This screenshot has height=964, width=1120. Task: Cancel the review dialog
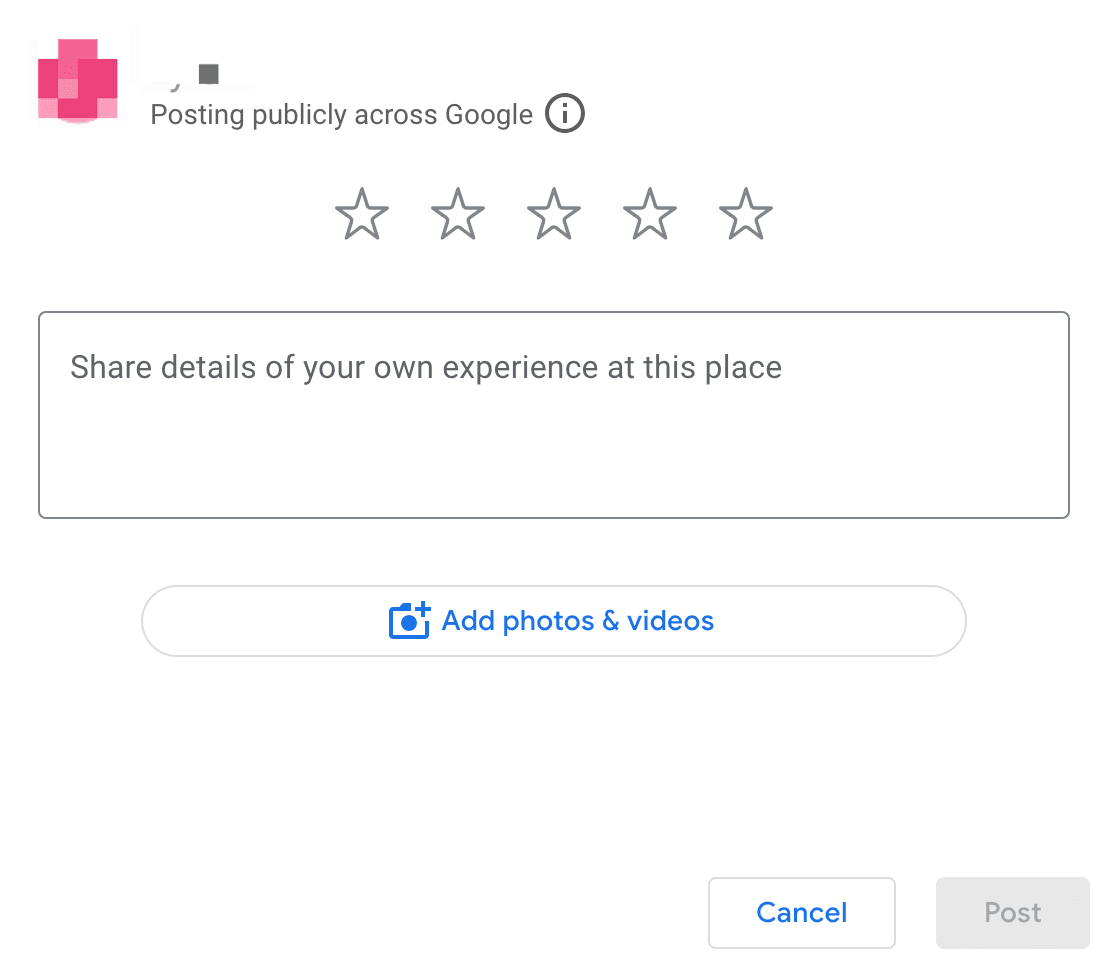pos(801,912)
